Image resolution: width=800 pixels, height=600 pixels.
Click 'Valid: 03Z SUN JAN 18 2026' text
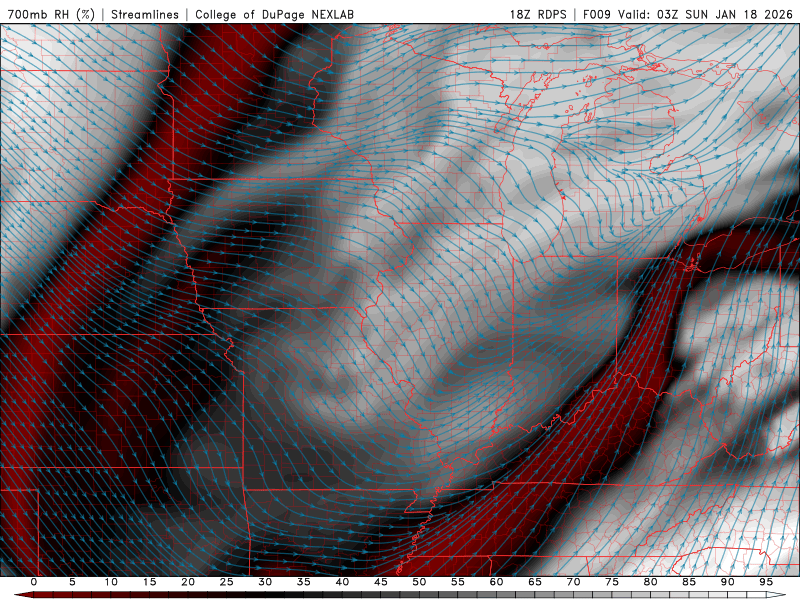pos(706,14)
